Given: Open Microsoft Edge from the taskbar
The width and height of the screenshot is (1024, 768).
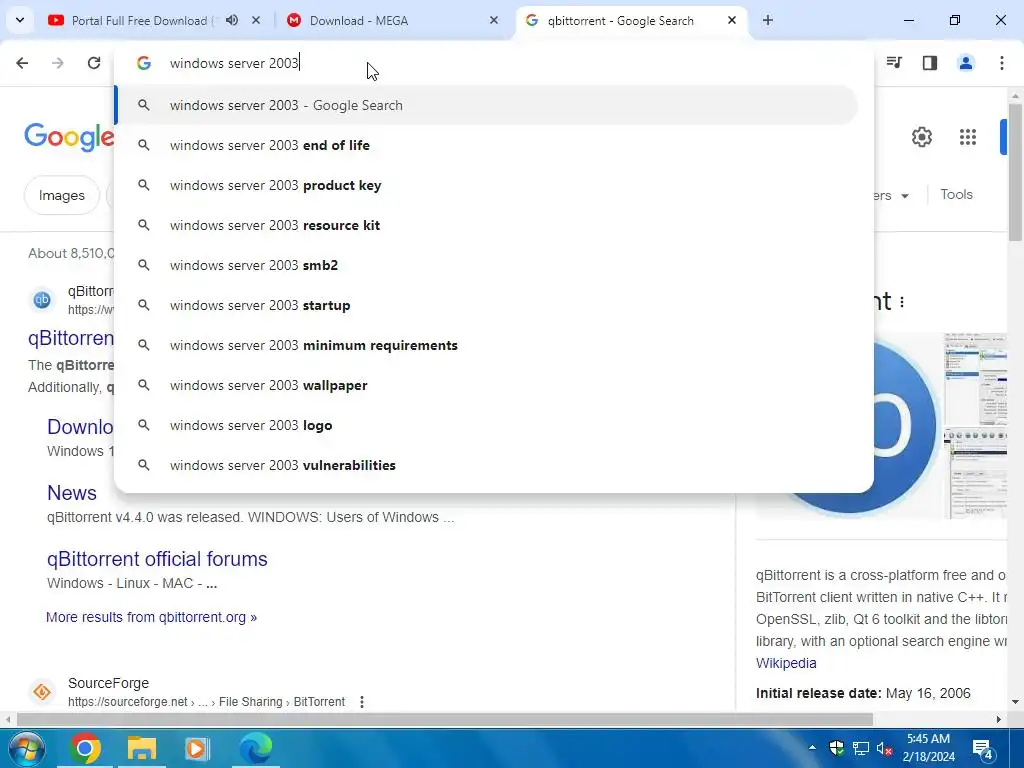Looking at the screenshot, I should click(x=255, y=748).
